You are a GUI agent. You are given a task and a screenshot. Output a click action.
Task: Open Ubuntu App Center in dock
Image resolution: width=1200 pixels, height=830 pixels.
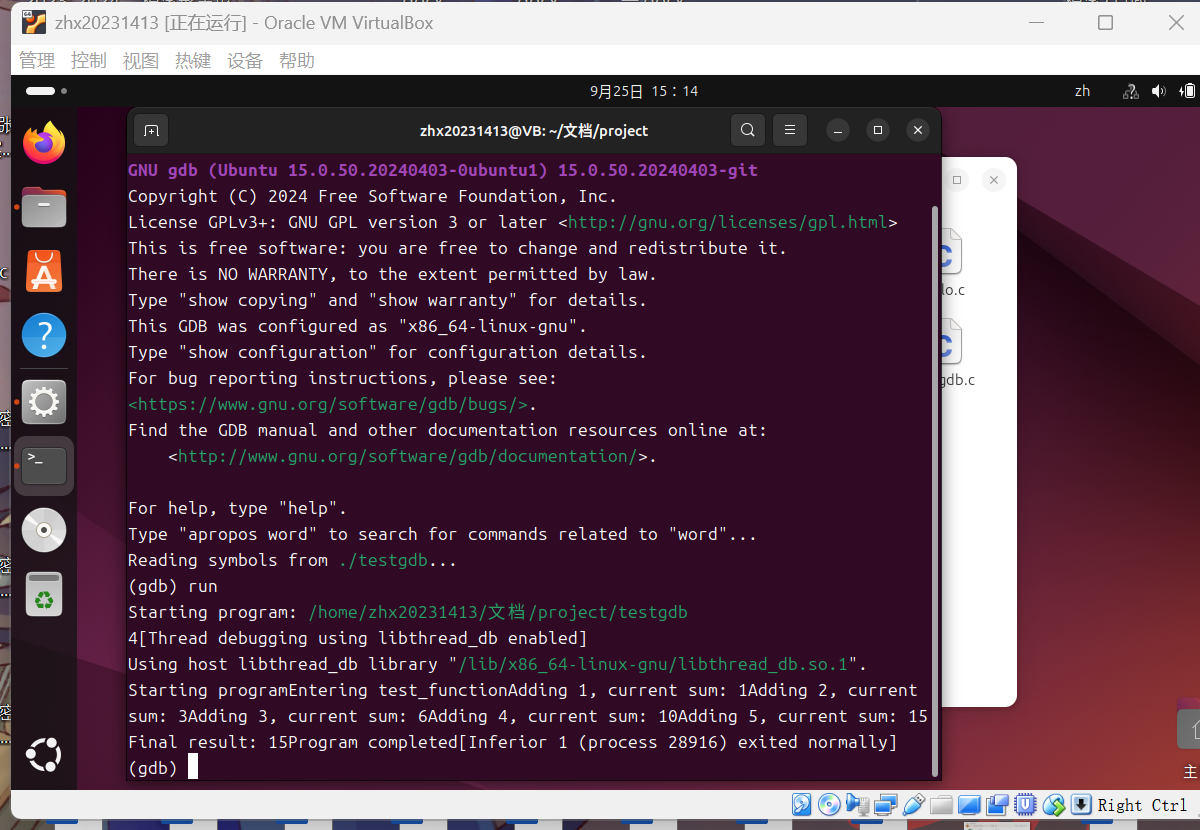coord(44,272)
